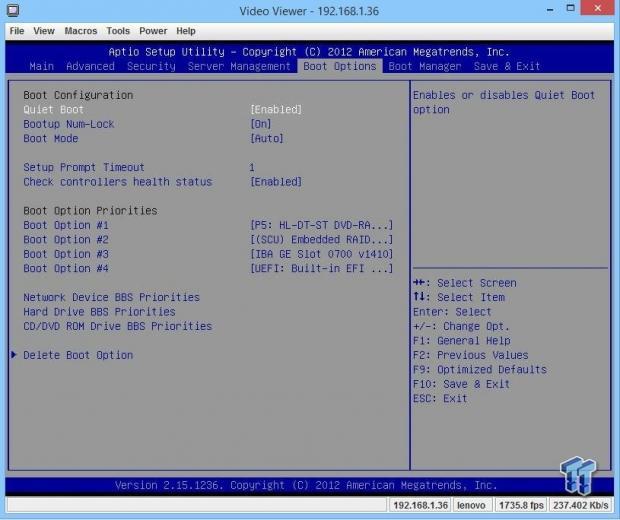Select the Quiet Boot setting label
The width and height of the screenshot is (620, 520).
53,110
